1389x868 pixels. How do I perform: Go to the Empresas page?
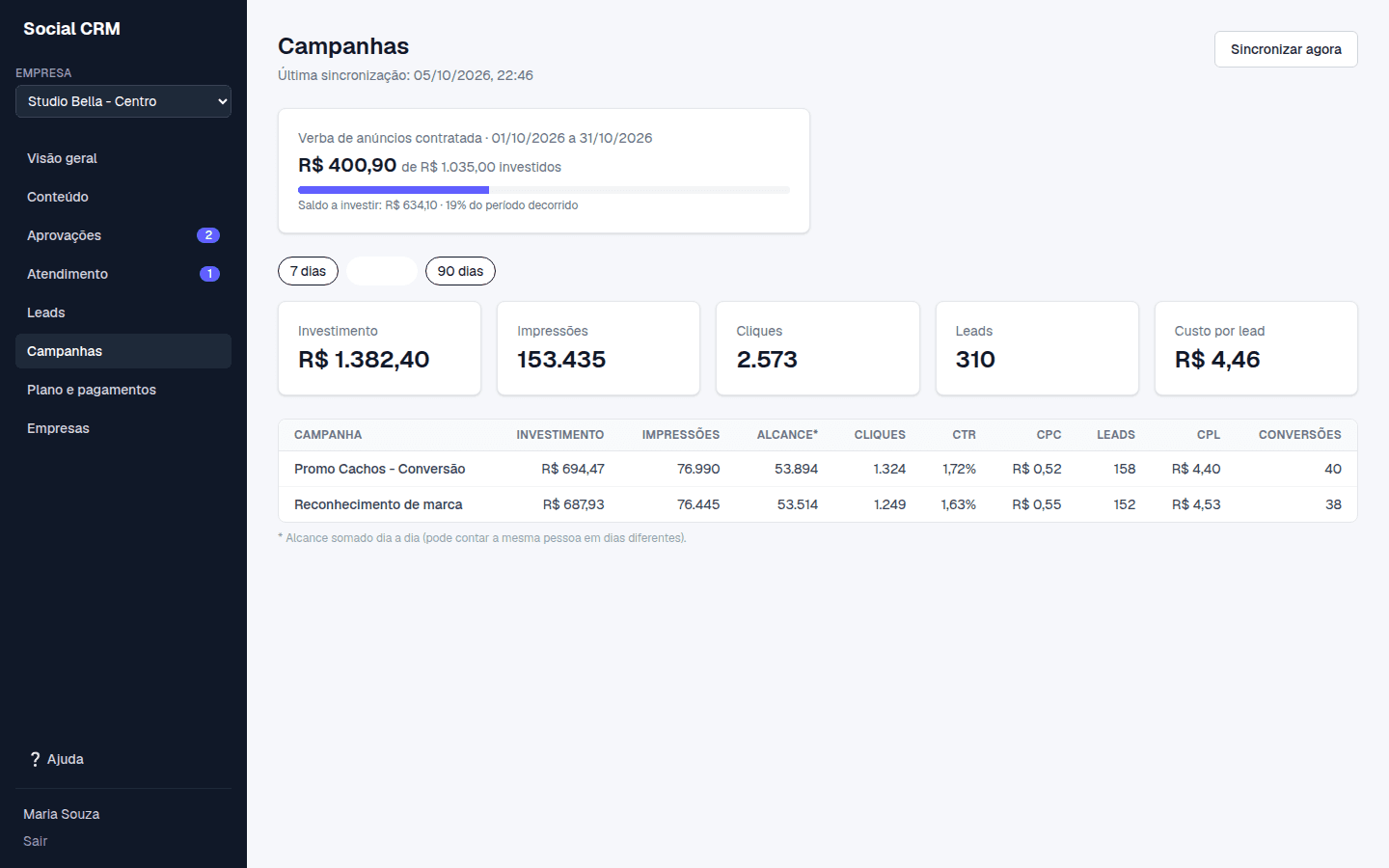[123, 428]
